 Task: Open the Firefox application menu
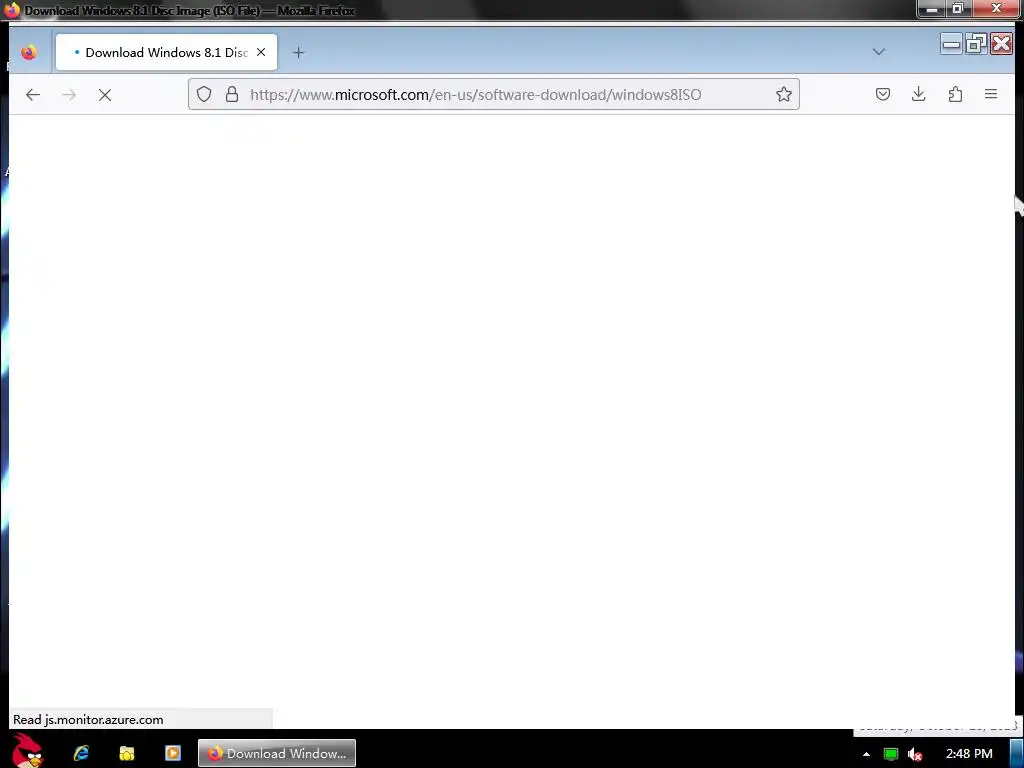pyautogui.click(x=991, y=94)
